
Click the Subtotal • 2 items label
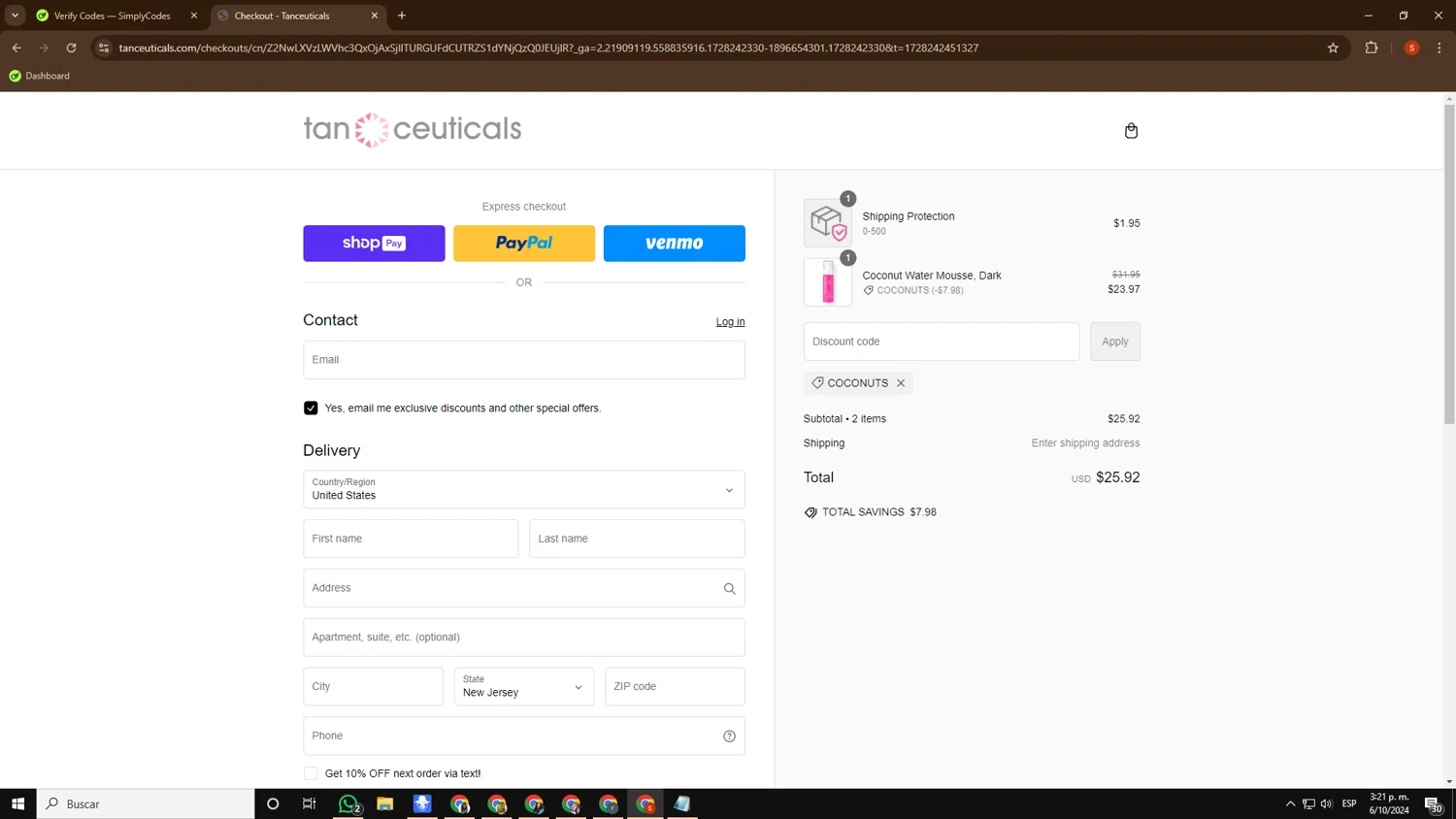pos(844,419)
